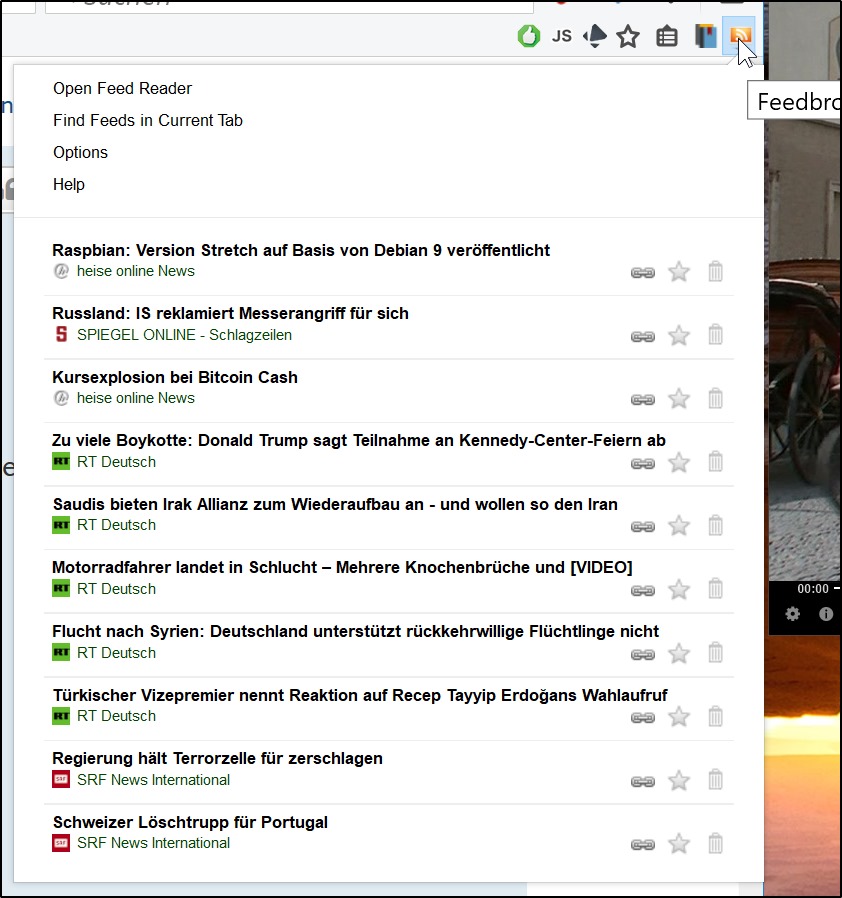Open the Options menu entry
Screen dimensions: 842x898
click(x=80, y=153)
